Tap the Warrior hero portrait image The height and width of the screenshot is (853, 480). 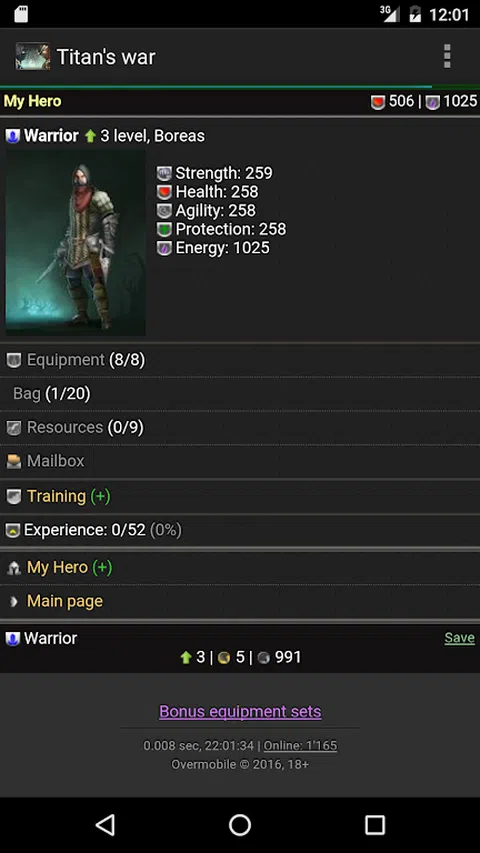click(x=76, y=243)
